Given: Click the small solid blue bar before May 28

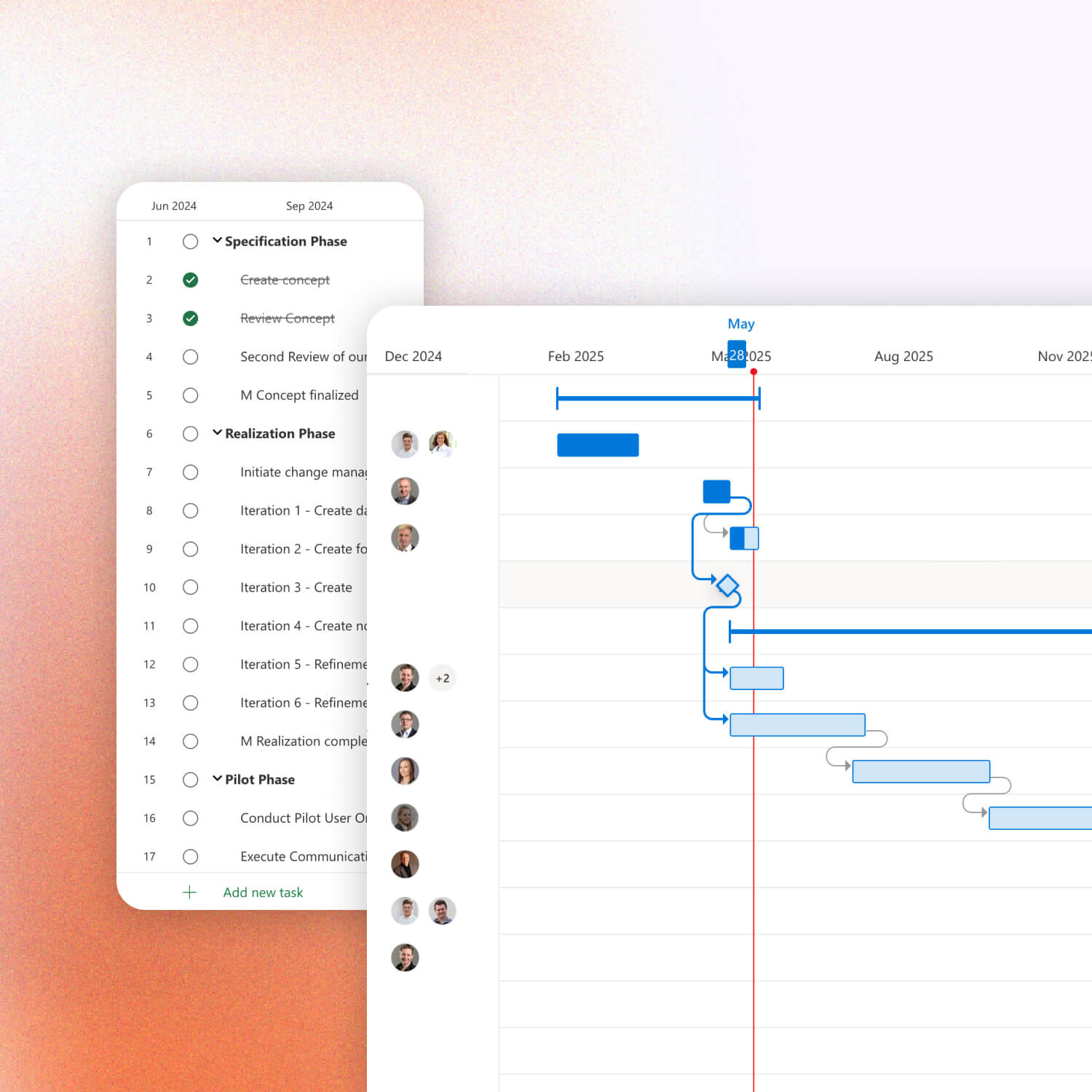Looking at the screenshot, I should coord(716,491).
